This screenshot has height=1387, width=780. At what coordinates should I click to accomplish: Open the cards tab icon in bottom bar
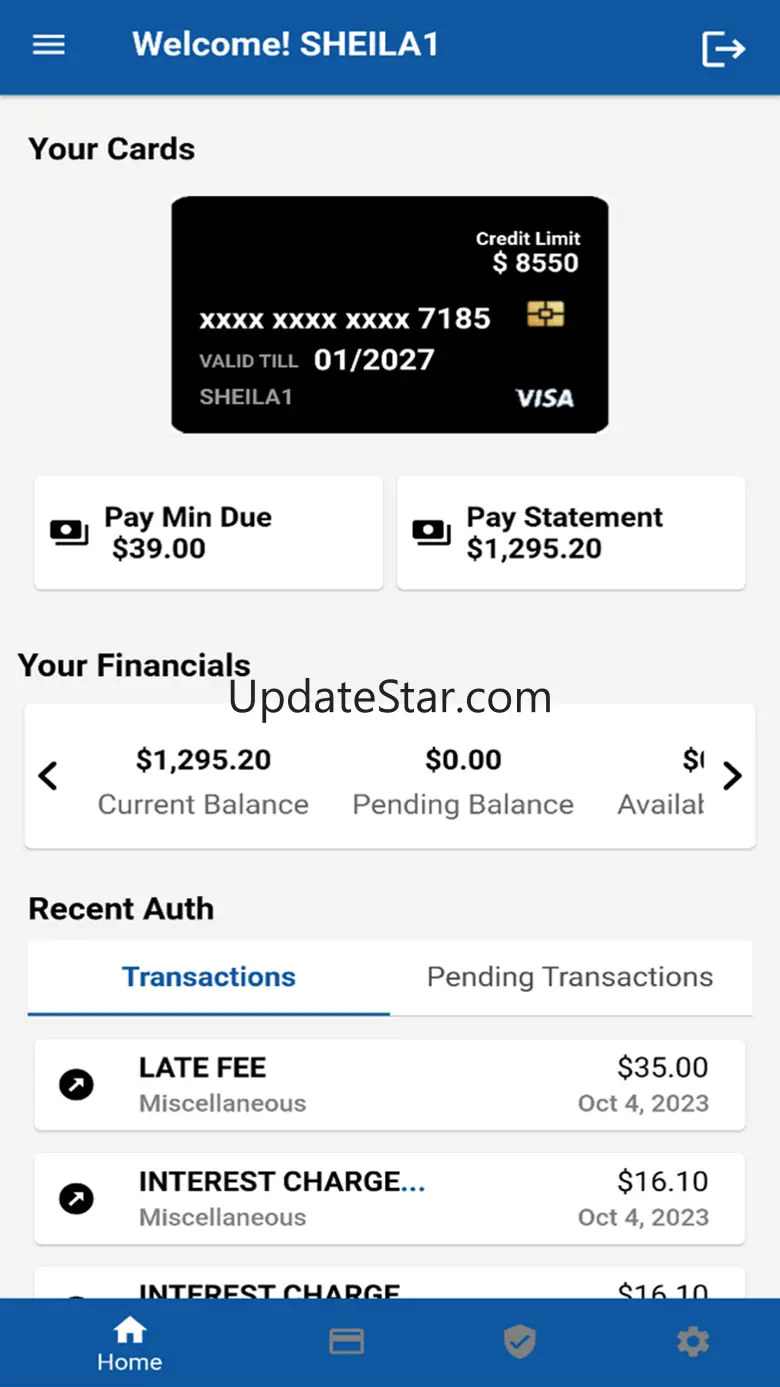346,1342
